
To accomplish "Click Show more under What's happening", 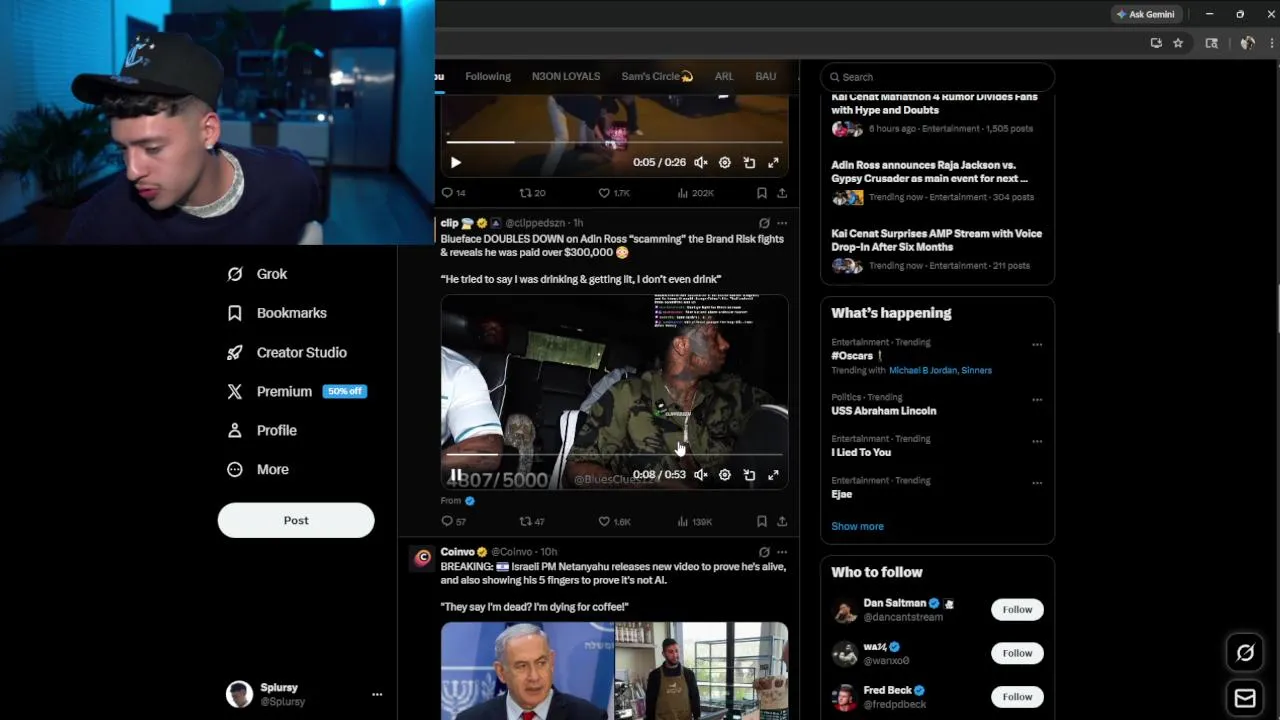I will pos(857,526).
